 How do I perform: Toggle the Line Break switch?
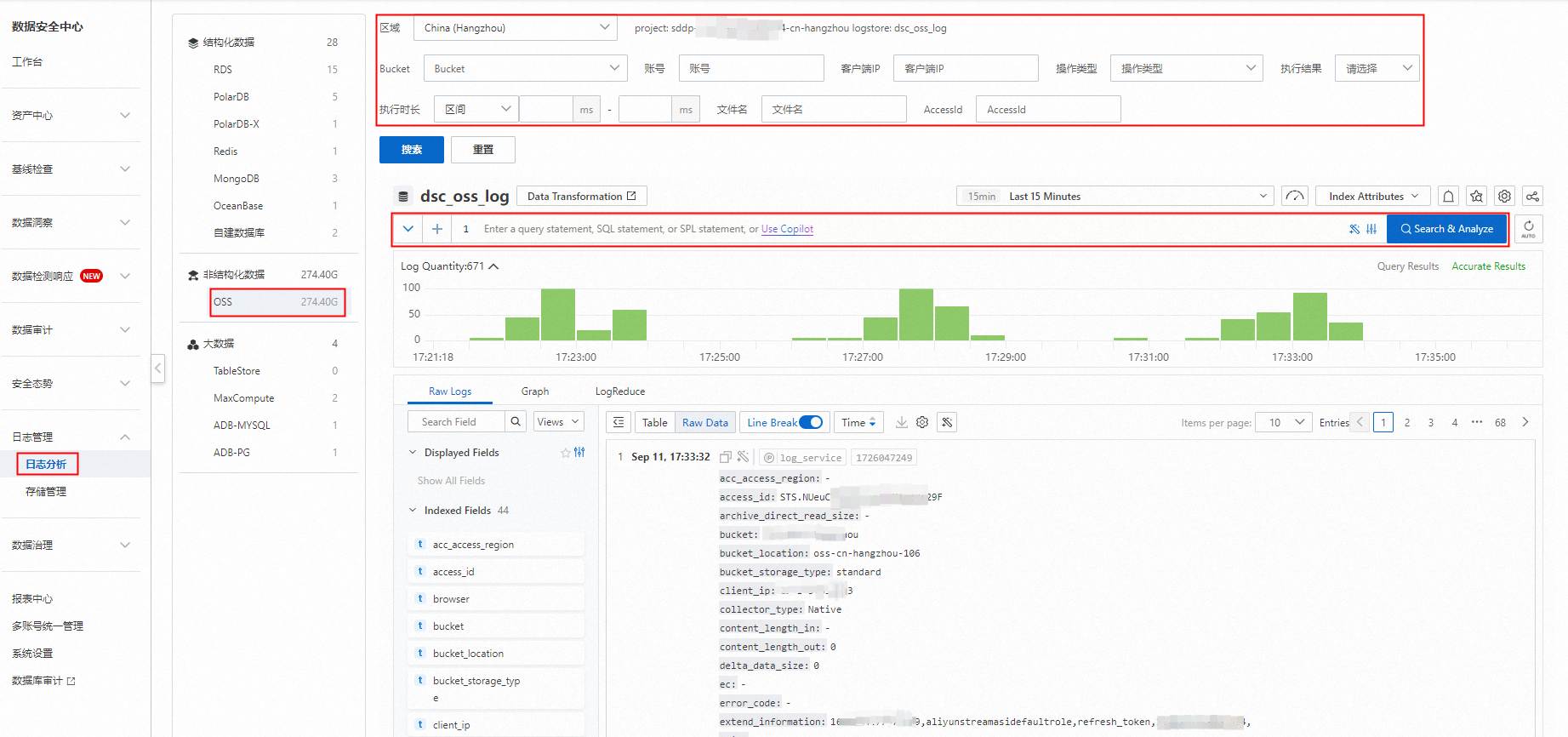[x=811, y=422]
